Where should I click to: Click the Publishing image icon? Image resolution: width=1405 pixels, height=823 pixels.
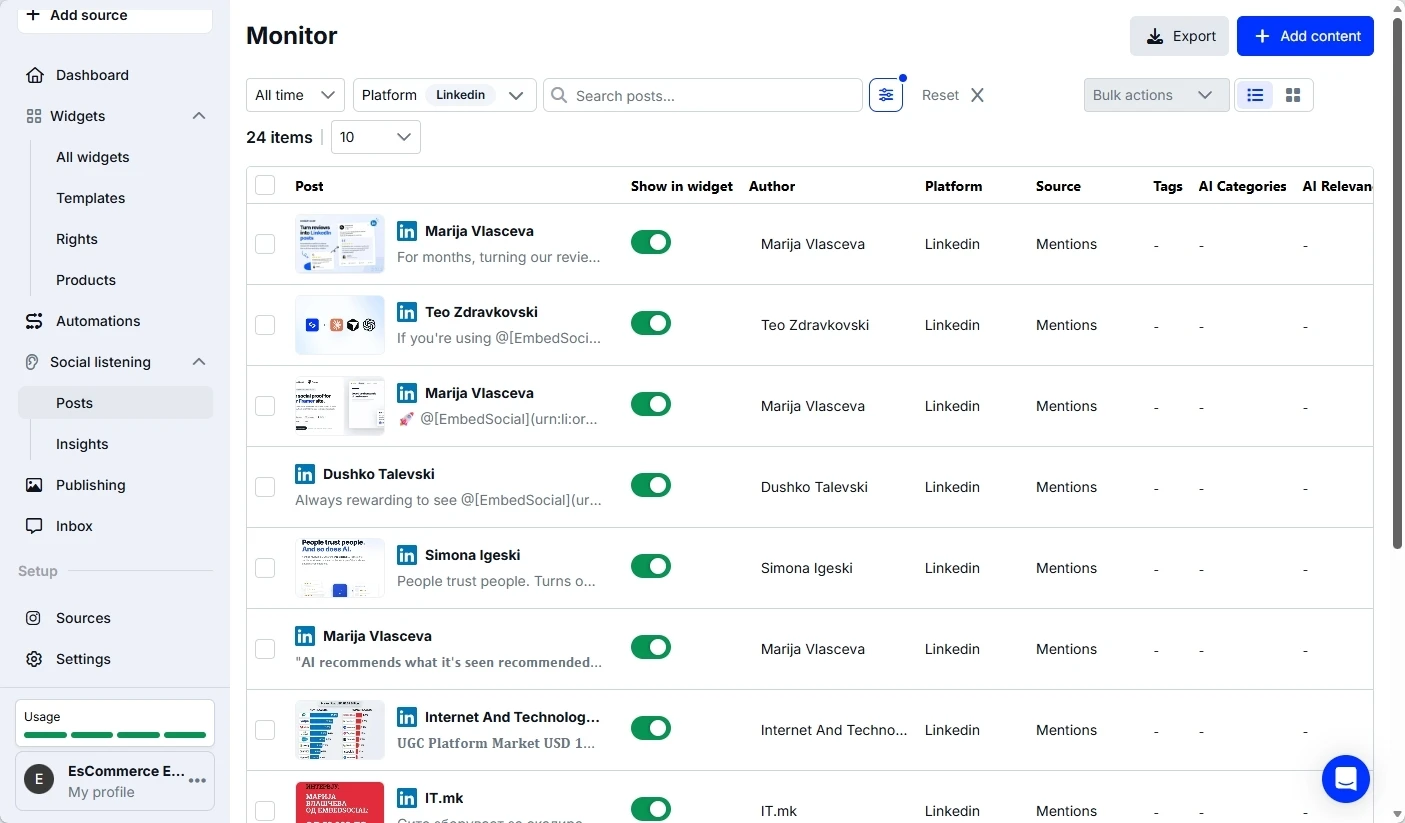34,485
